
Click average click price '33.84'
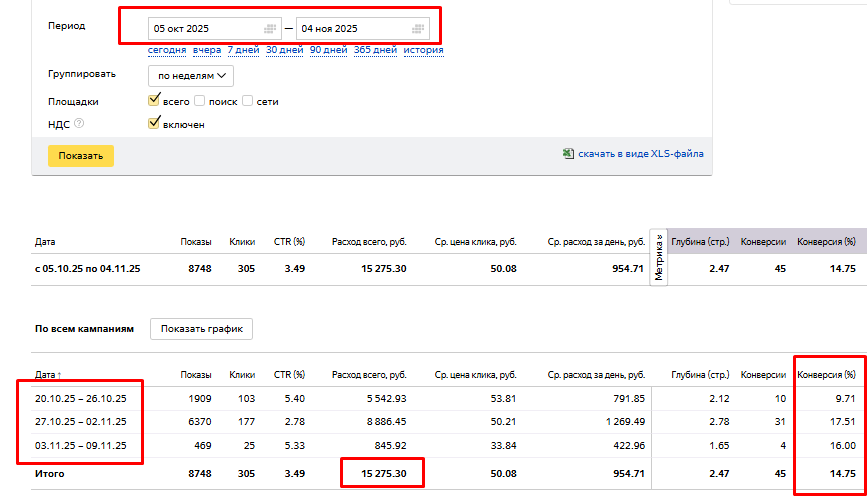(503, 446)
